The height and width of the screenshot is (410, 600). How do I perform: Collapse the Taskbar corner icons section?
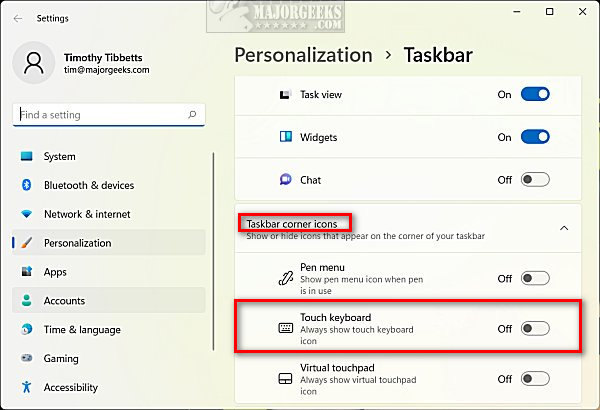coord(564,228)
